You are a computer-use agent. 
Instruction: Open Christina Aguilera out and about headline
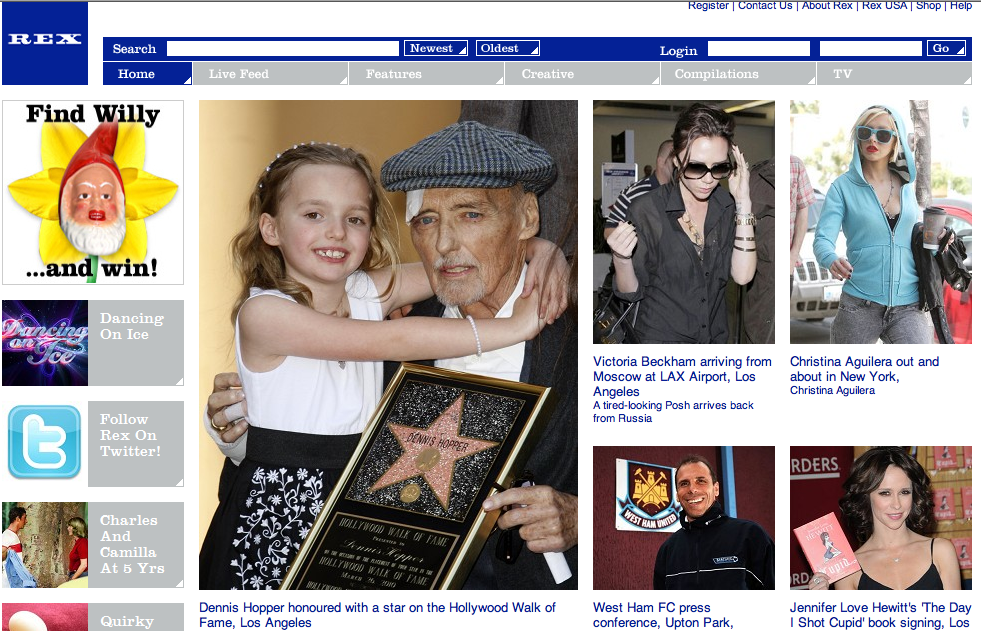[x=865, y=369]
